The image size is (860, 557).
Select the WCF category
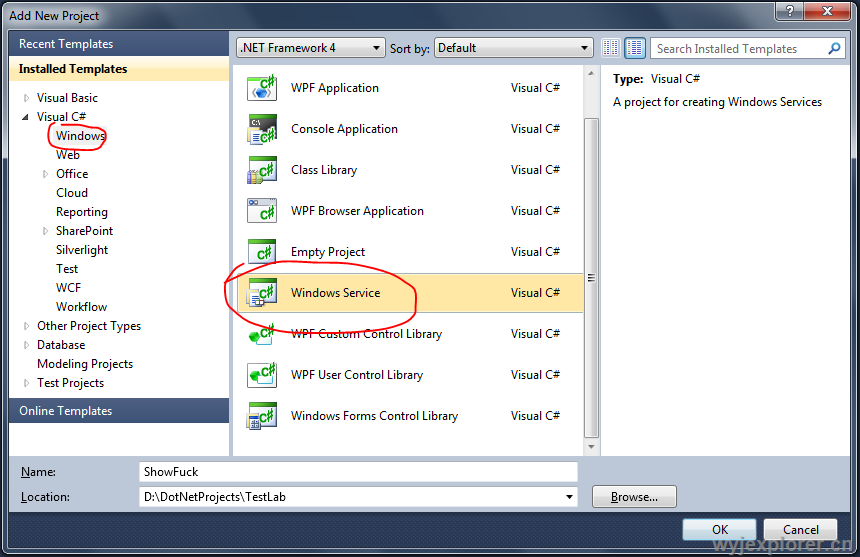69,288
